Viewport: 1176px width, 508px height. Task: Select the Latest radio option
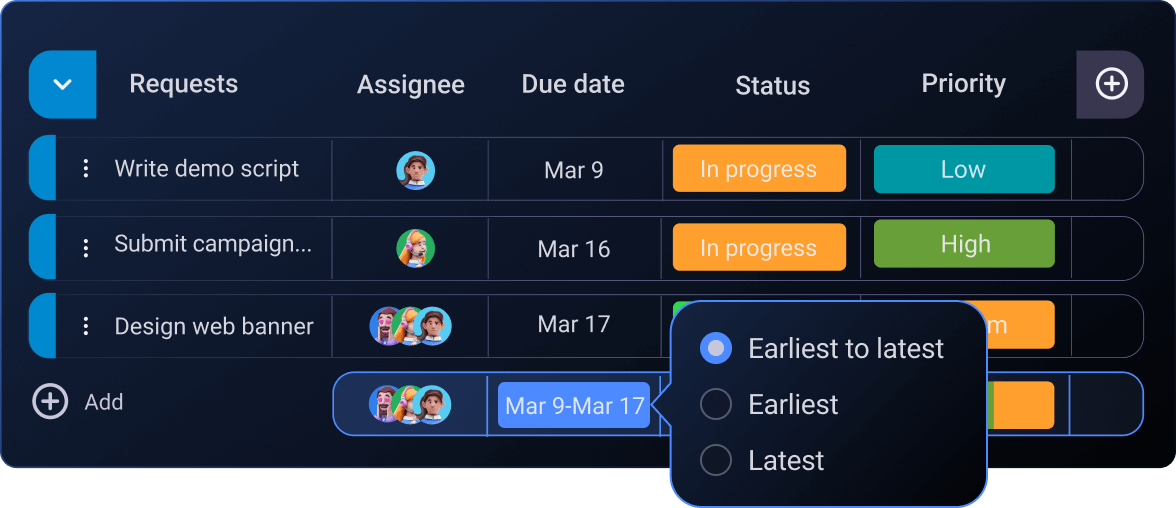point(716,460)
